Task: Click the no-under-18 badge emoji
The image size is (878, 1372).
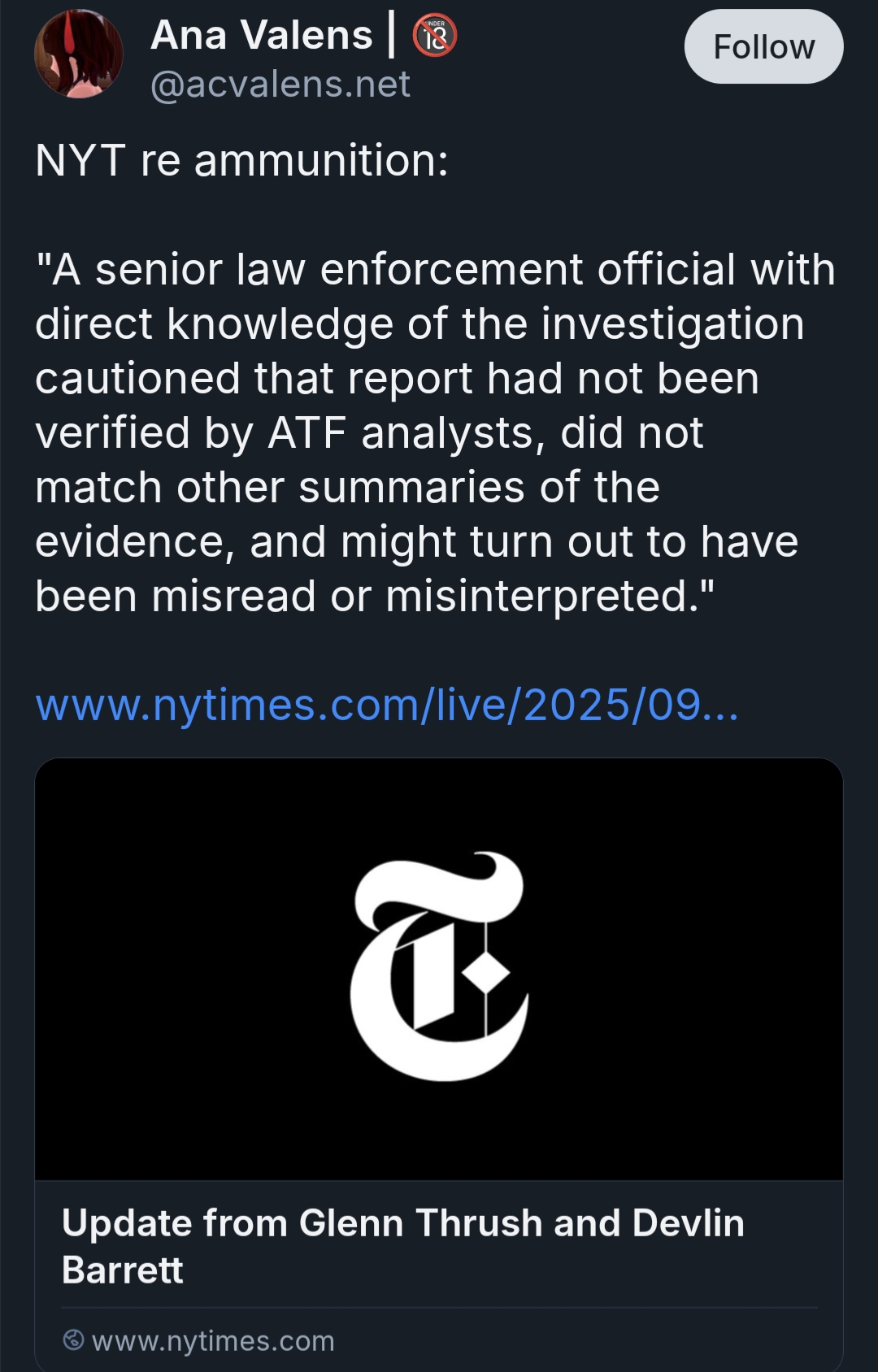Action: point(435,36)
